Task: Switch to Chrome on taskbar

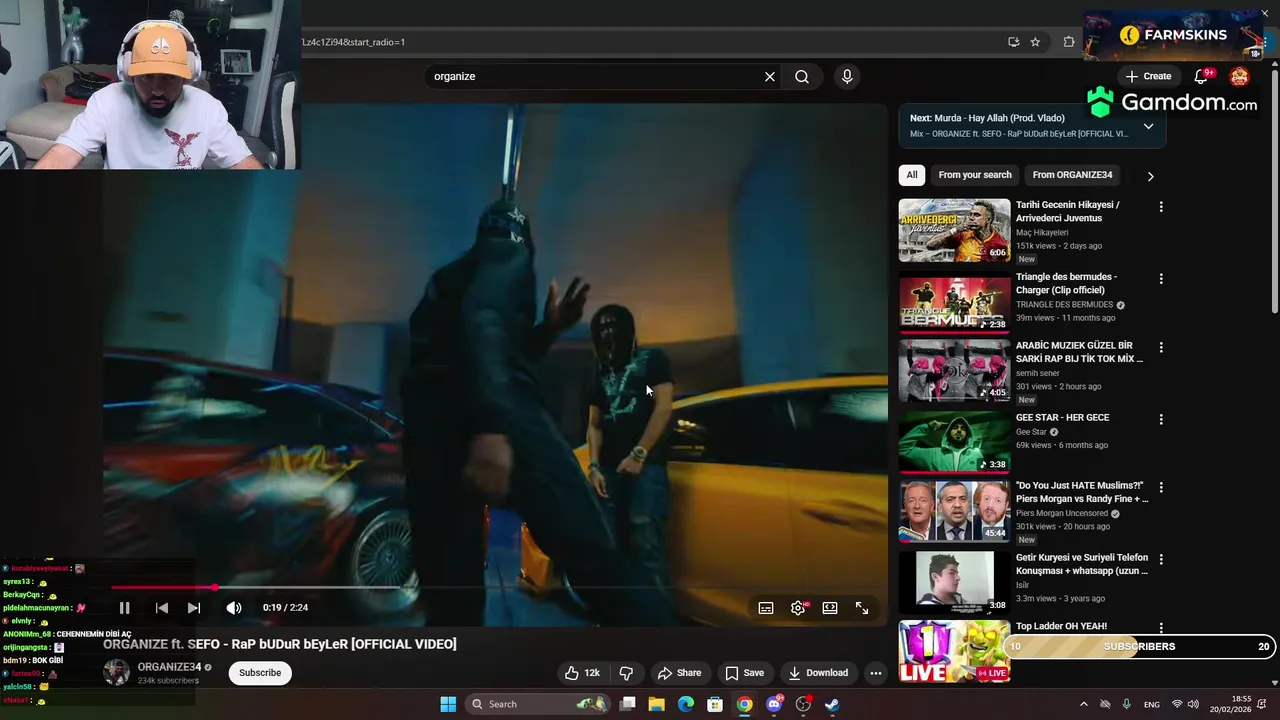Action: pos(745,704)
